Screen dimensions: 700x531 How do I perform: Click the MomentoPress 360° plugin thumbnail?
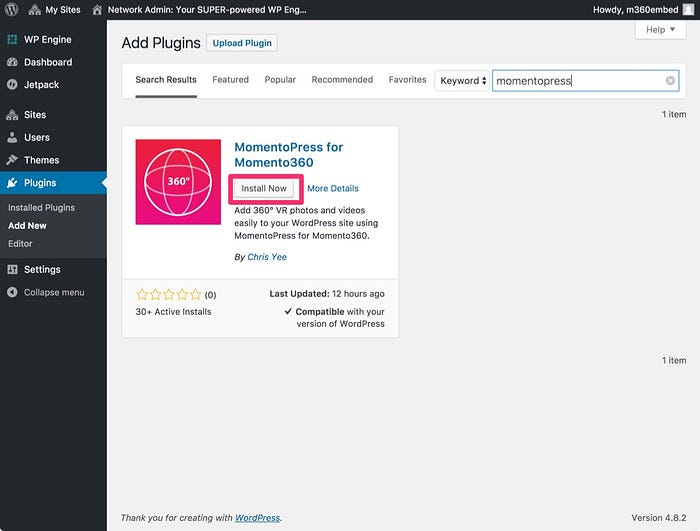point(178,182)
